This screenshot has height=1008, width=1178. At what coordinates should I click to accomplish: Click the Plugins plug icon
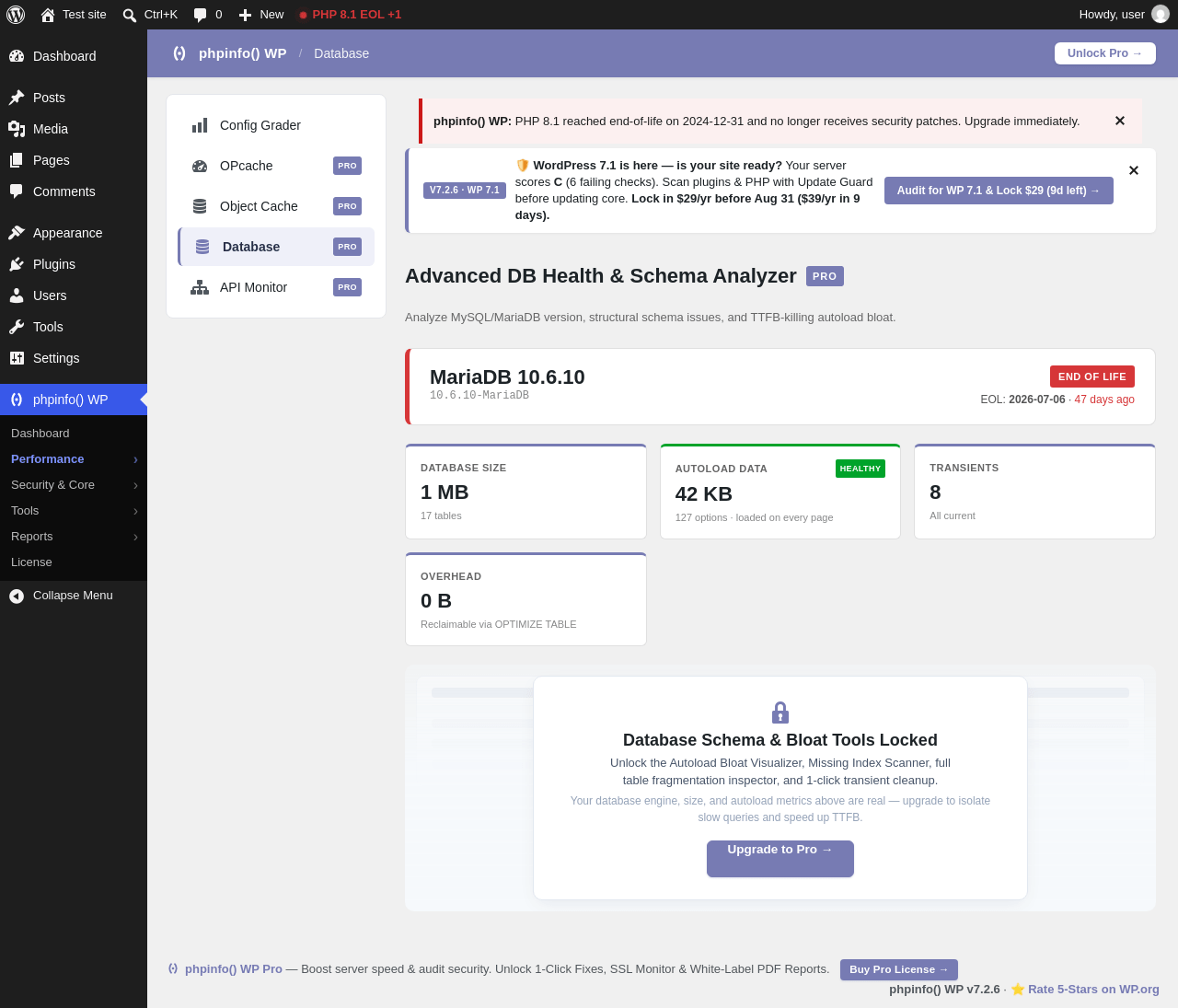click(17, 264)
